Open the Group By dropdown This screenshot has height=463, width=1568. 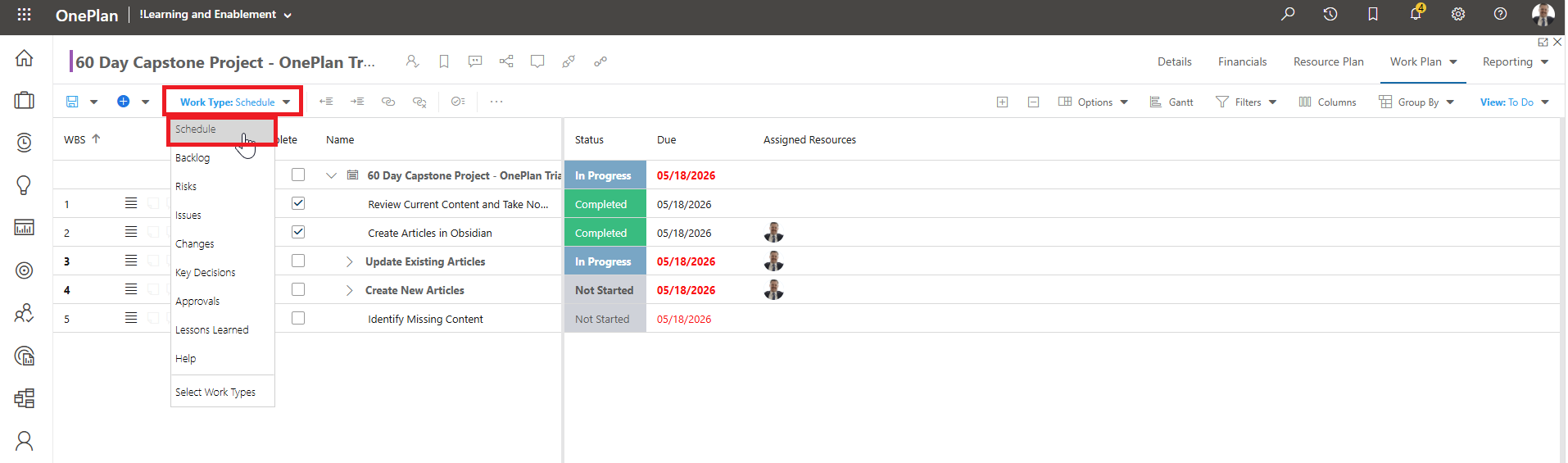(x=1416, y=102)
